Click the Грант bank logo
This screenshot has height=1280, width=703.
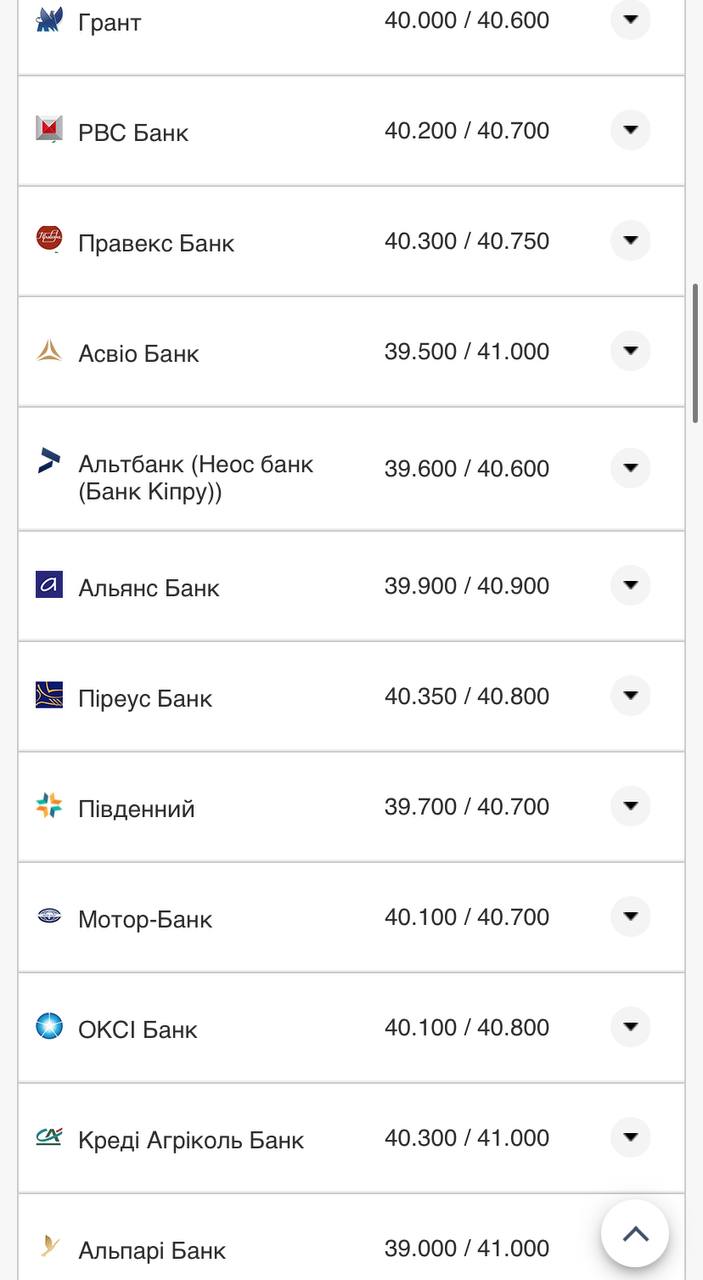click(47, 18)
